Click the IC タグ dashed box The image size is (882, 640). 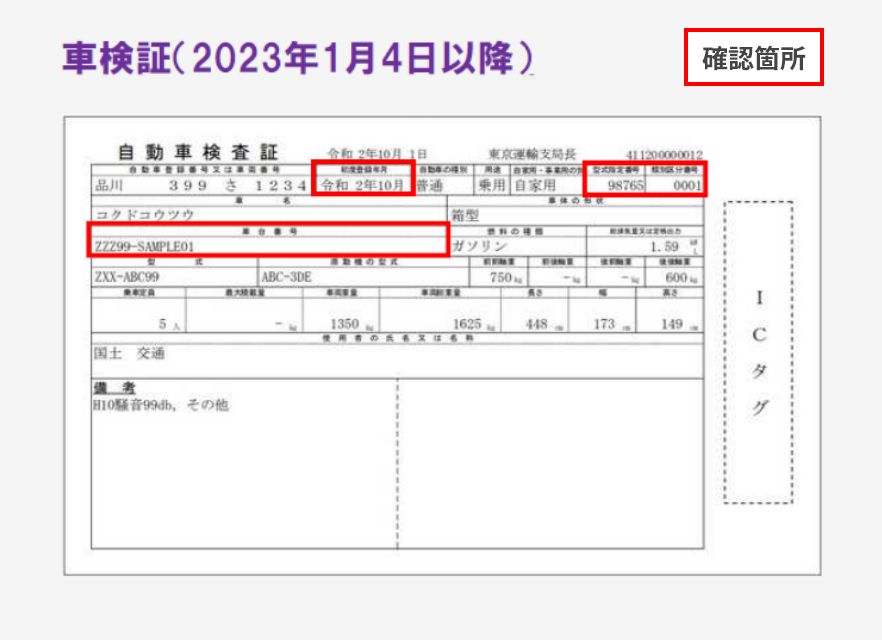click(x=758, y=353)
